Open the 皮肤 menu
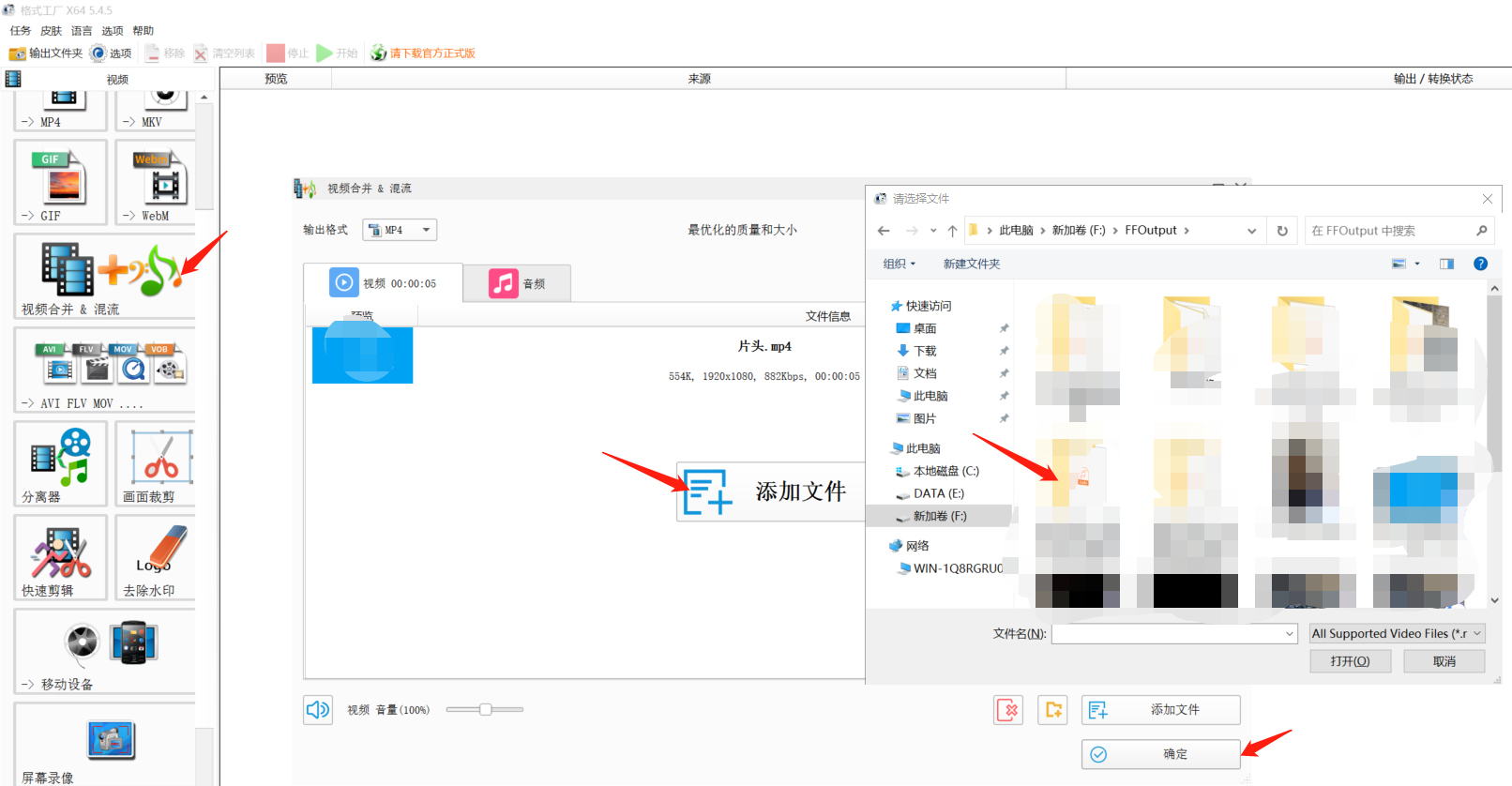1512x786 pixels. [51, 31]
